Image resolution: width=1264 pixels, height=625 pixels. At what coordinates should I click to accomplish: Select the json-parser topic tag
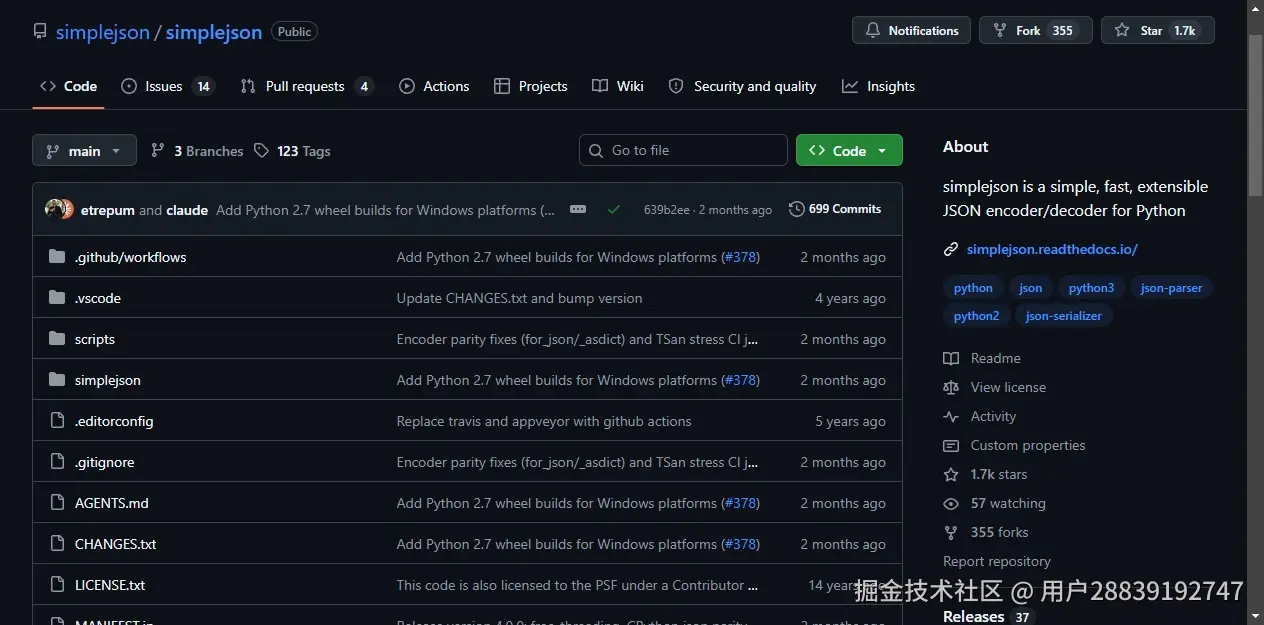1171,288
